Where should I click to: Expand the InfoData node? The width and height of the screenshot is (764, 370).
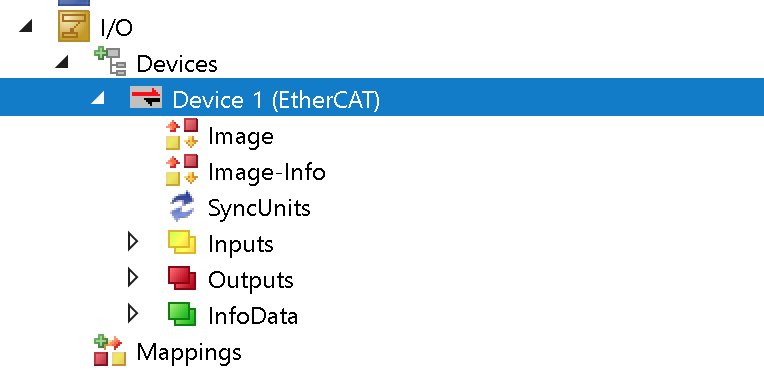pyautogui.click(x=133, y=314)
